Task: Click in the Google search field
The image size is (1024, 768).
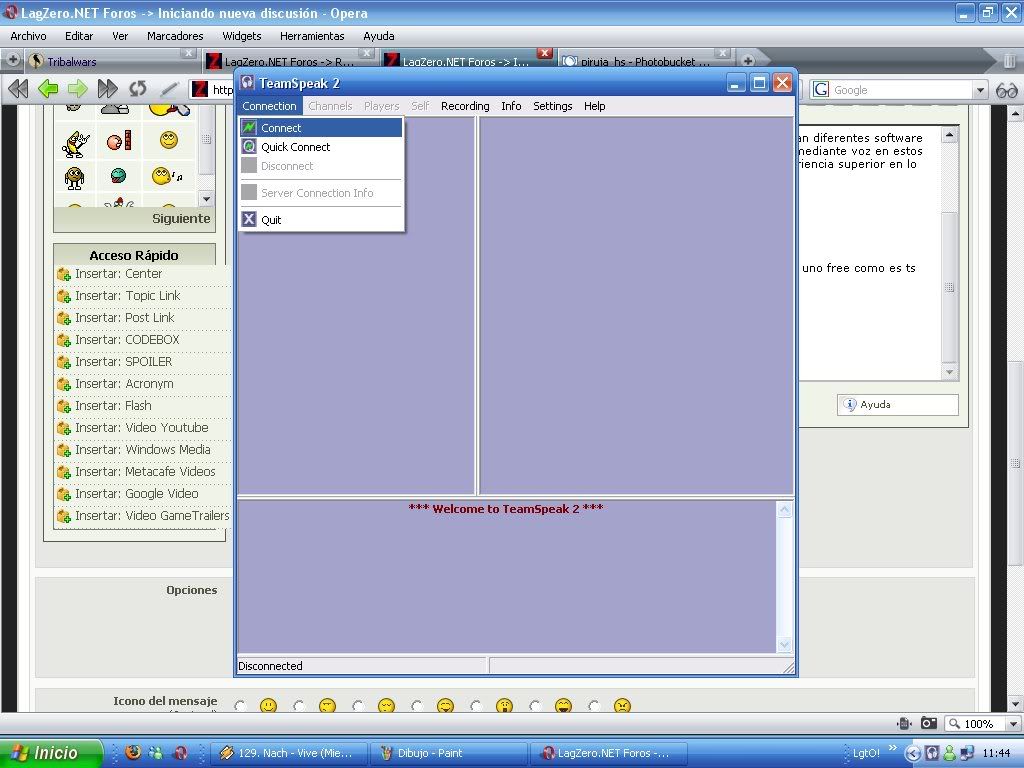Action: (x=901, y=90)
